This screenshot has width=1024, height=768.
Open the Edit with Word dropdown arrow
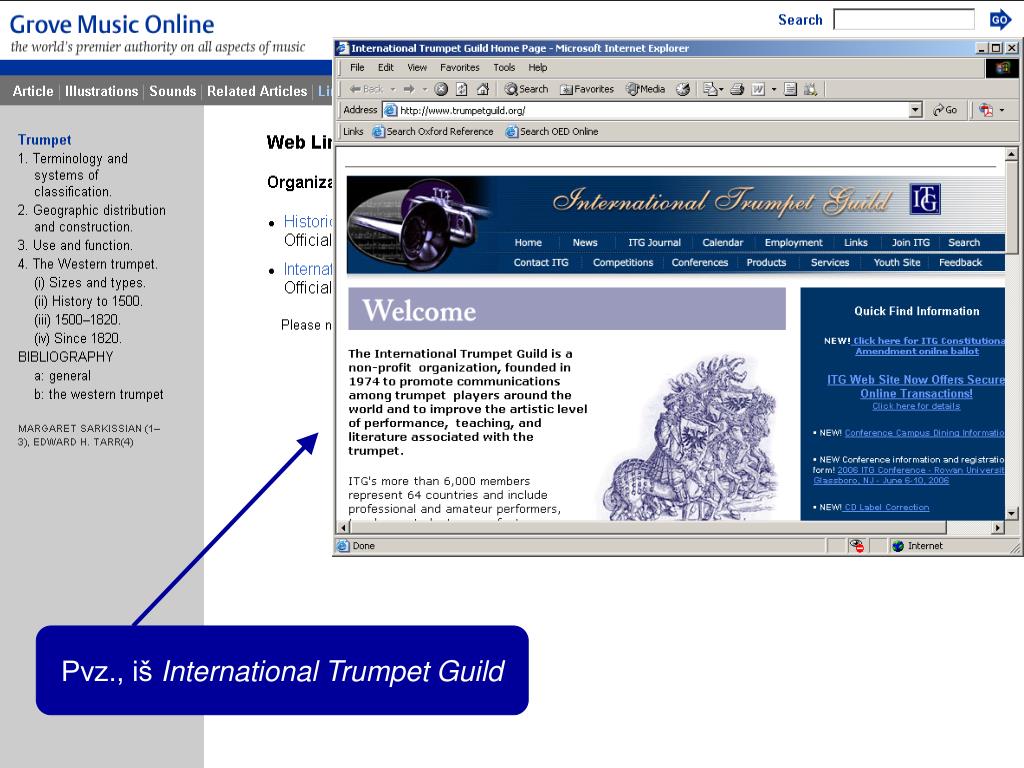[x=774, y=89]
